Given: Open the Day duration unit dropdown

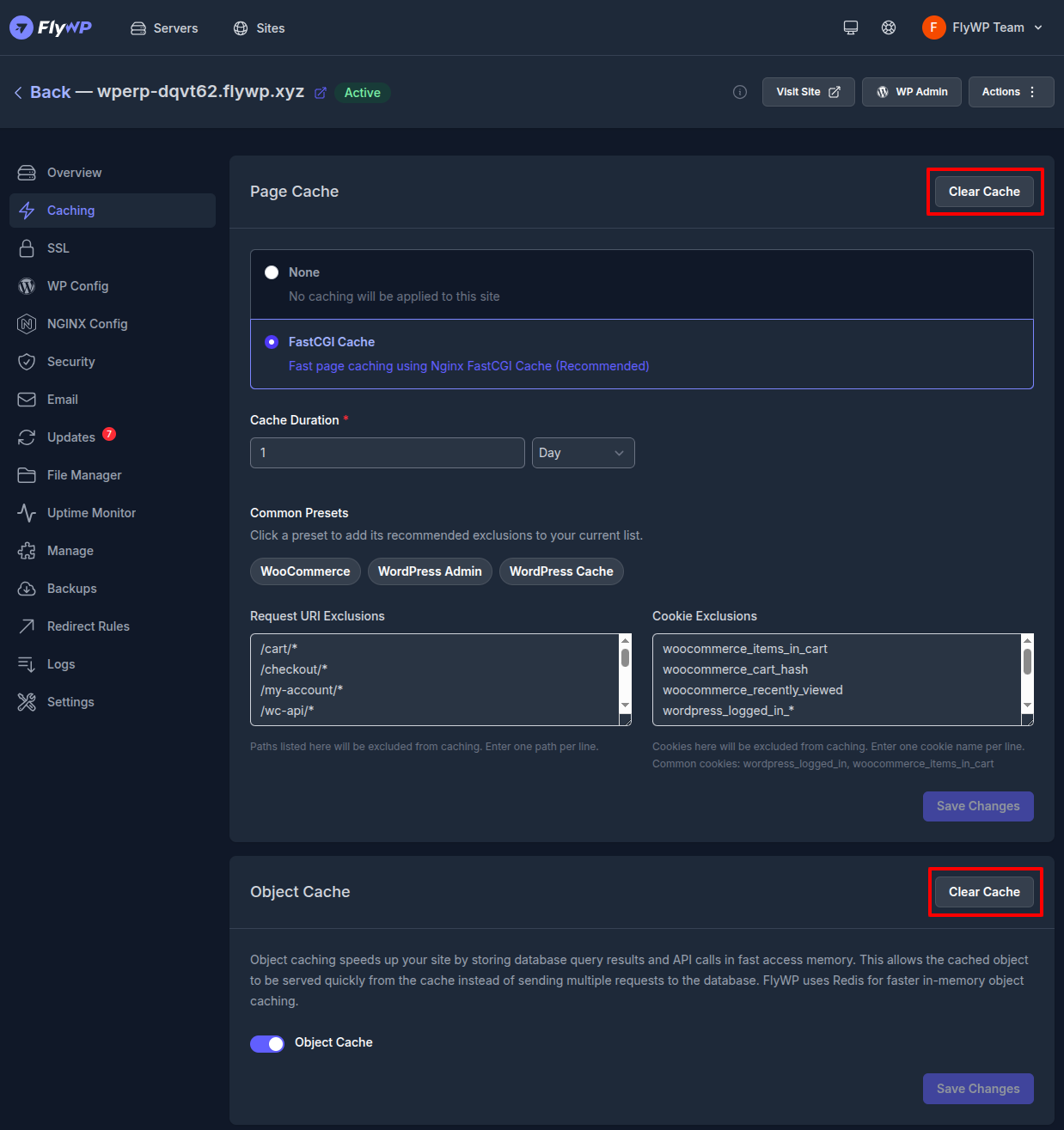Looking at the screenshot, I should tap(584, 453).
